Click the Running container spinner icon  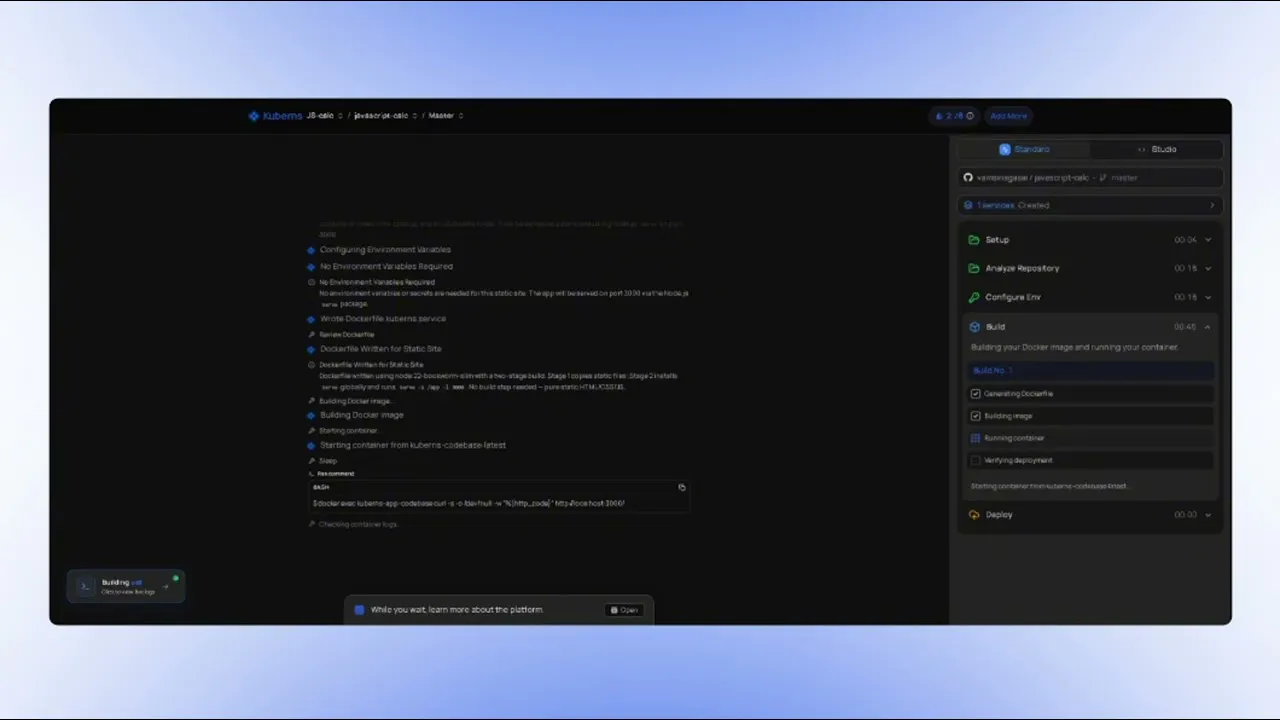(976, 438)
